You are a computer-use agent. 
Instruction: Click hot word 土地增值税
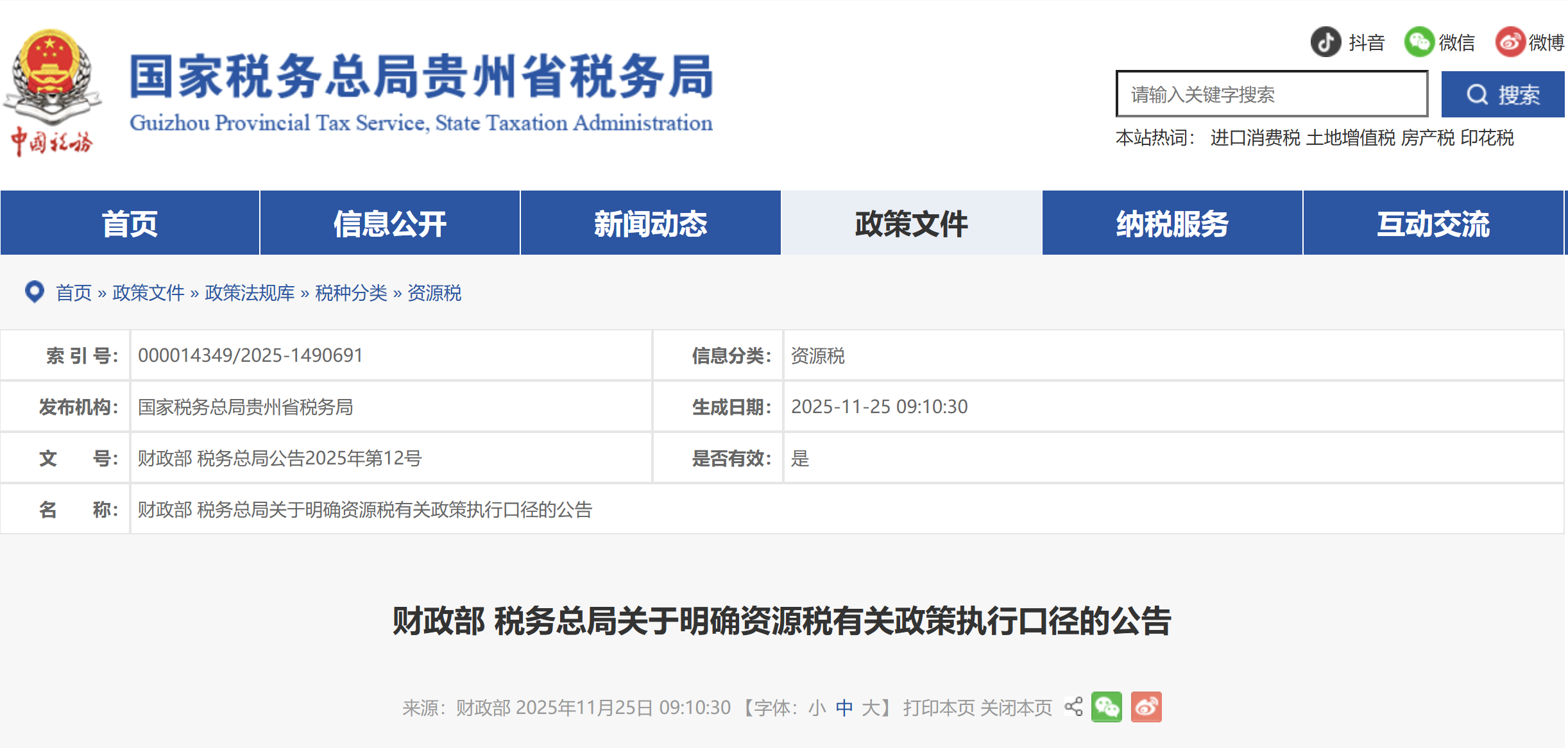click(1351, 137)
